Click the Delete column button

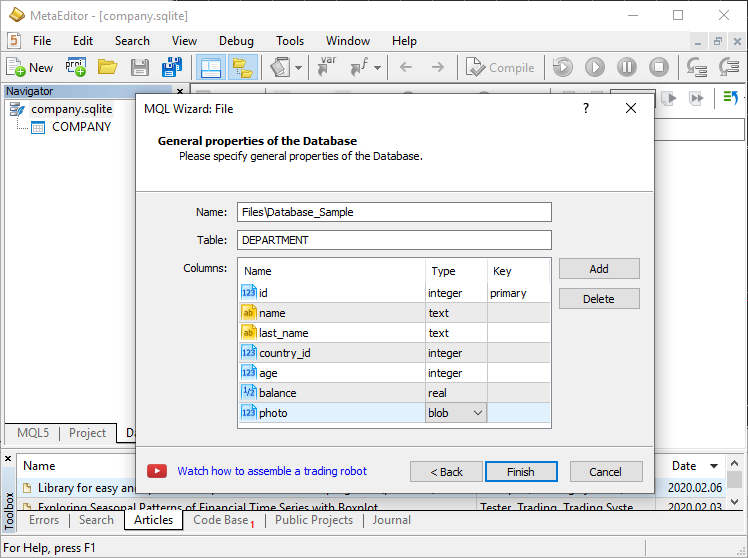599,299
